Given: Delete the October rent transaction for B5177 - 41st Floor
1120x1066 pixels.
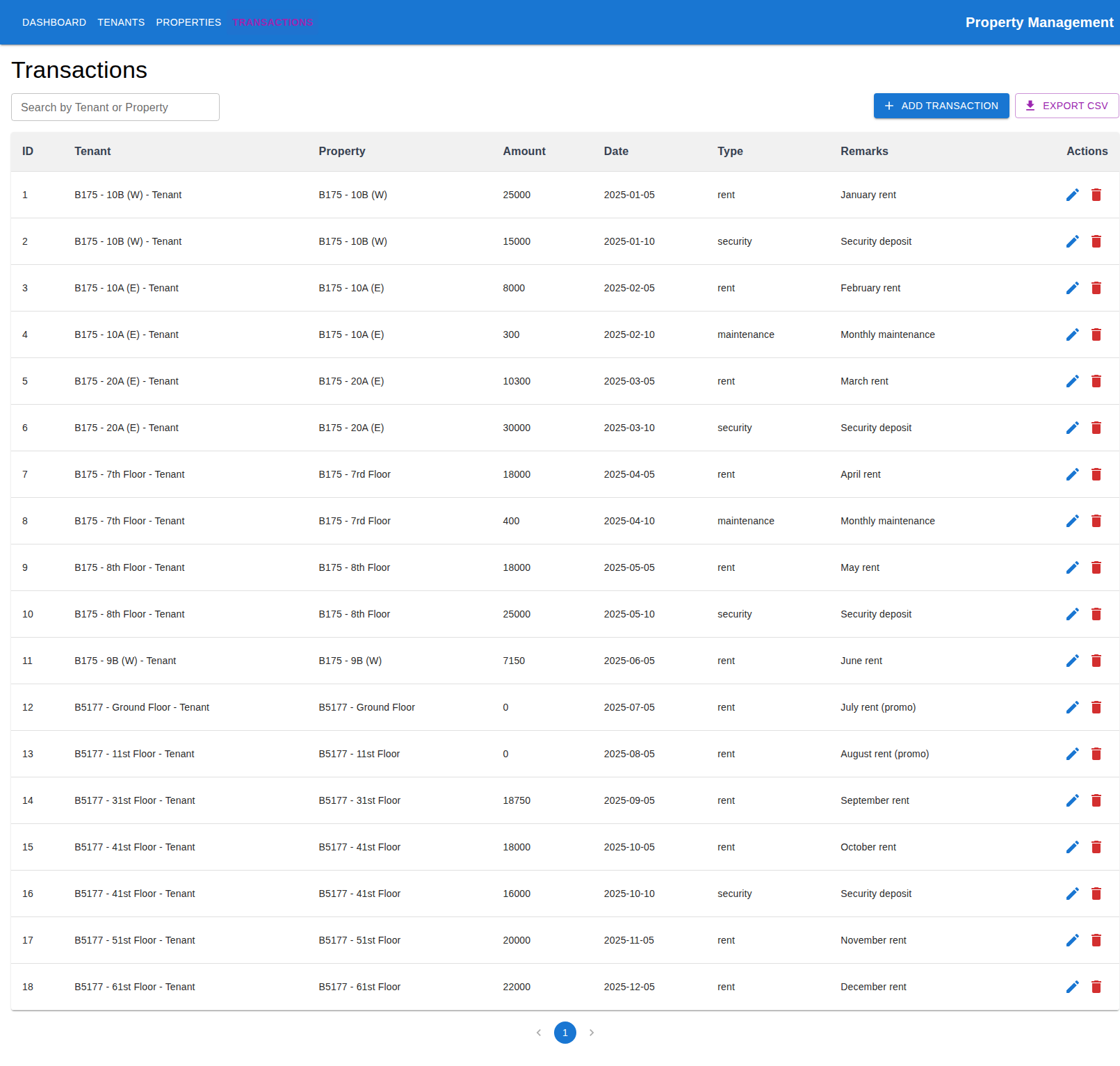Looking at the screenshot, I should click(x=1096, y=847).
